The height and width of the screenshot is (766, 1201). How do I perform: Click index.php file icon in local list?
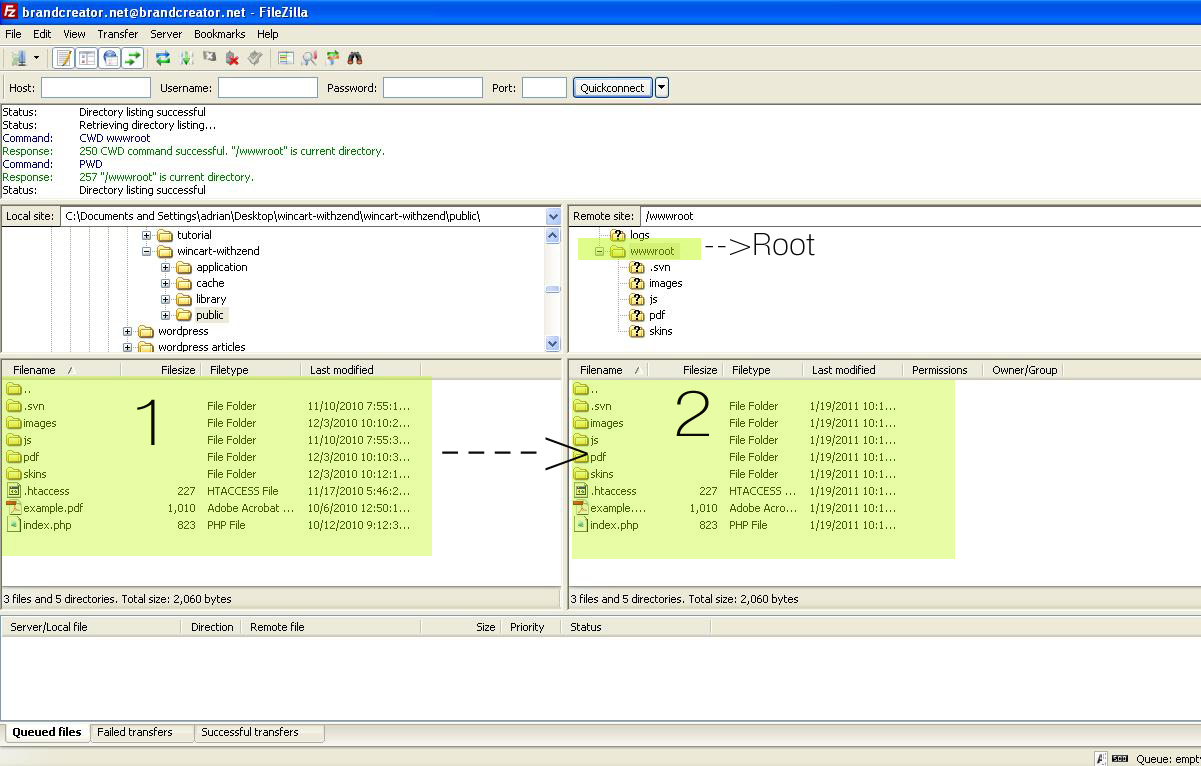tap(14, 525)
